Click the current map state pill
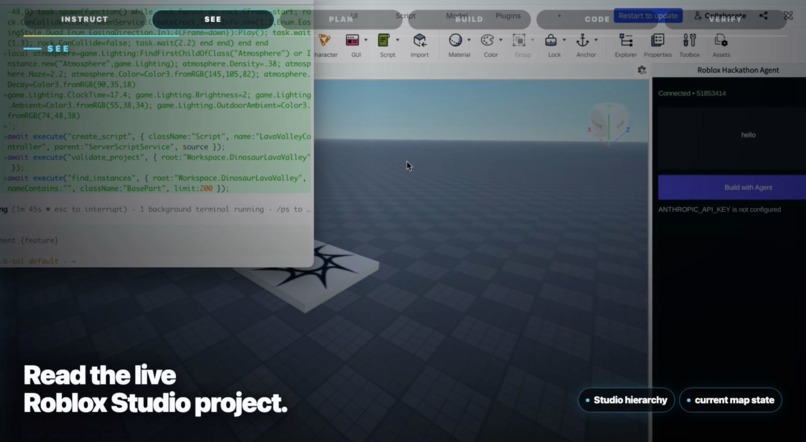Viewport: 806px width, 442px height. click(x=730, y=400)
